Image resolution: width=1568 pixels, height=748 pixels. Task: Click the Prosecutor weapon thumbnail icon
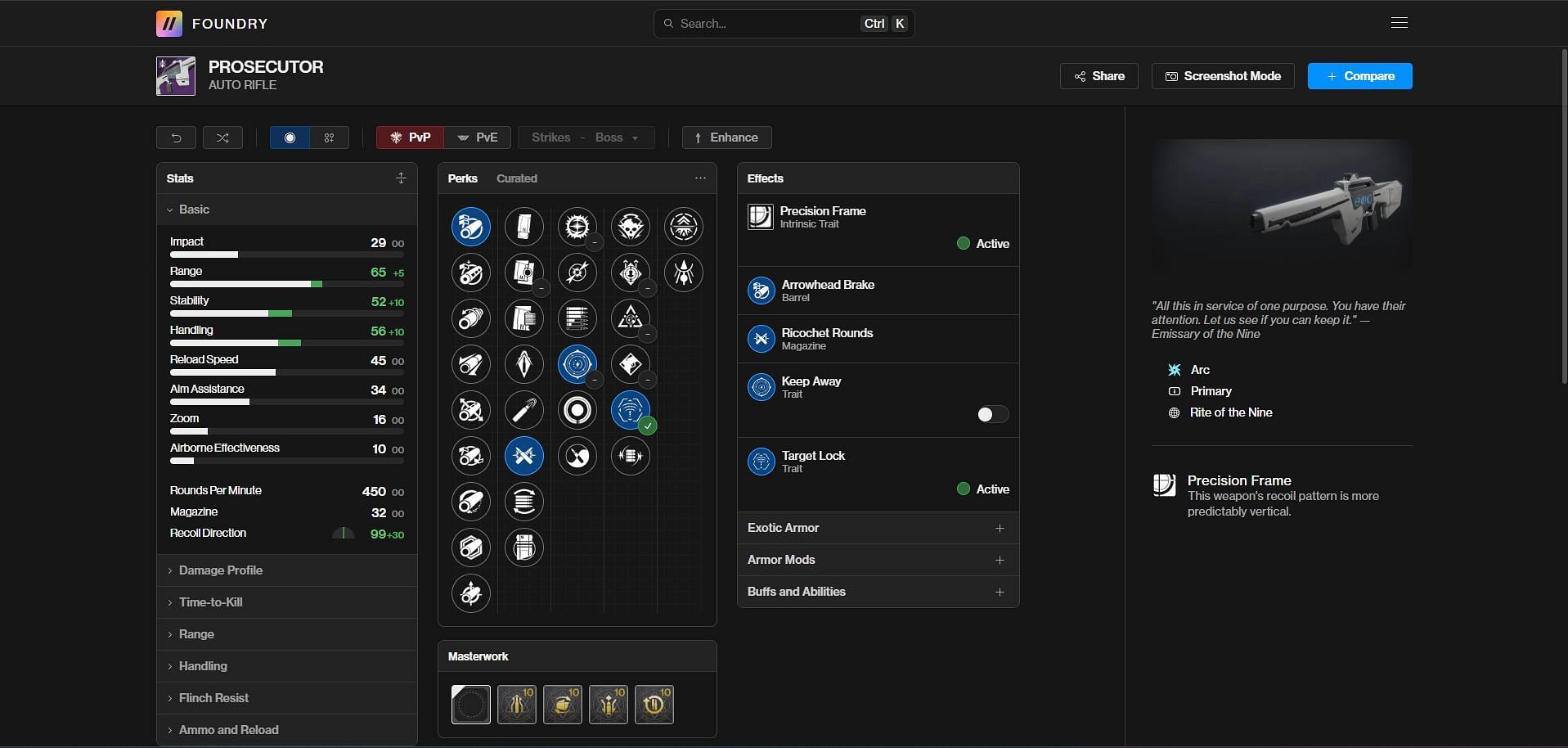tap(176, 76)
